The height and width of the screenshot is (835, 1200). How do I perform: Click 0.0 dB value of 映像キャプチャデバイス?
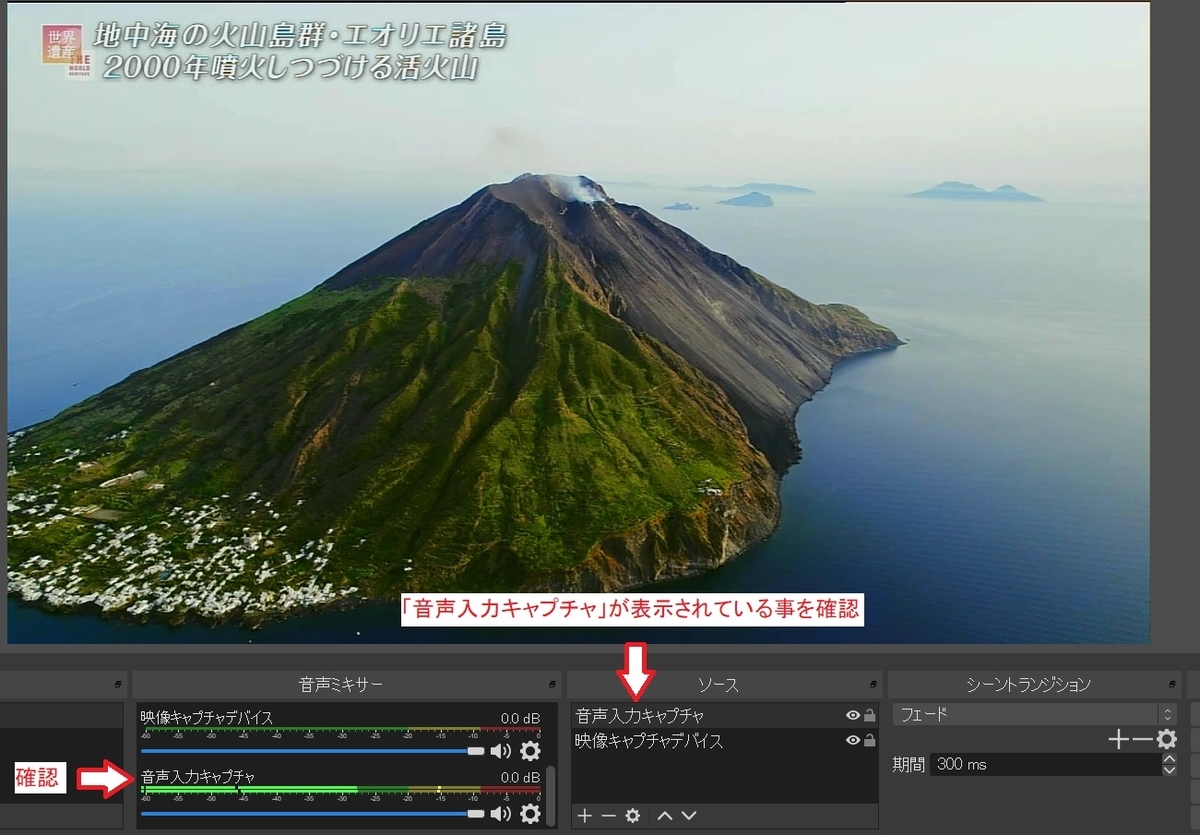pos(520,718)
